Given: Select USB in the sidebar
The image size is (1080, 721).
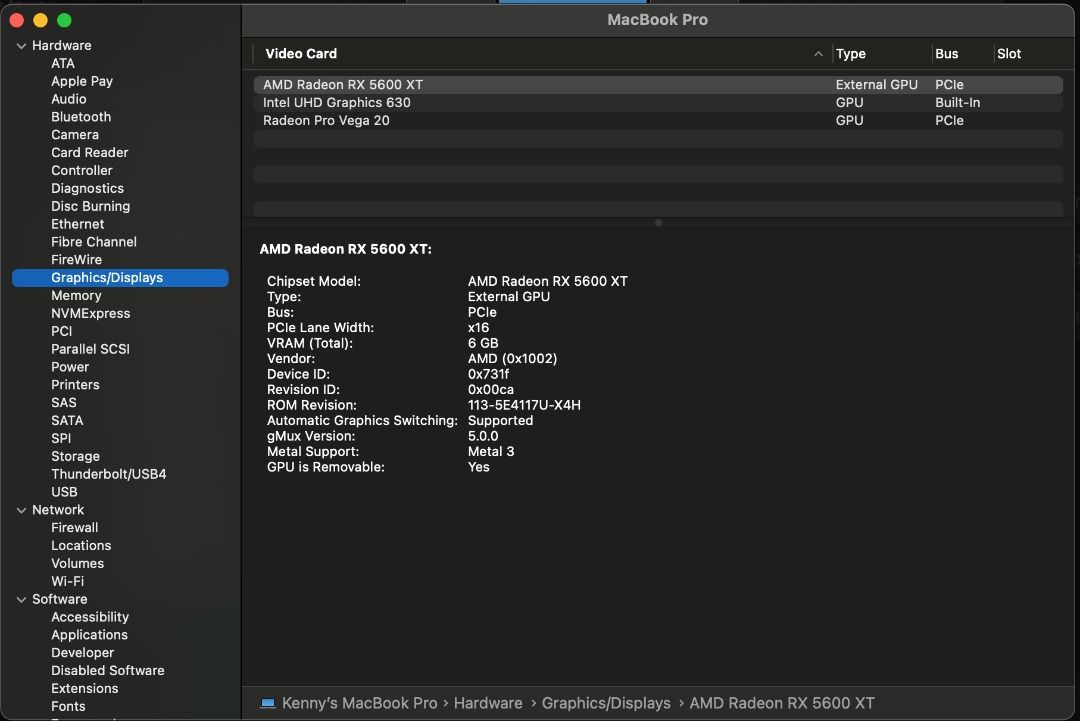Looking at the screenshot, I should (x=65, y=492).
